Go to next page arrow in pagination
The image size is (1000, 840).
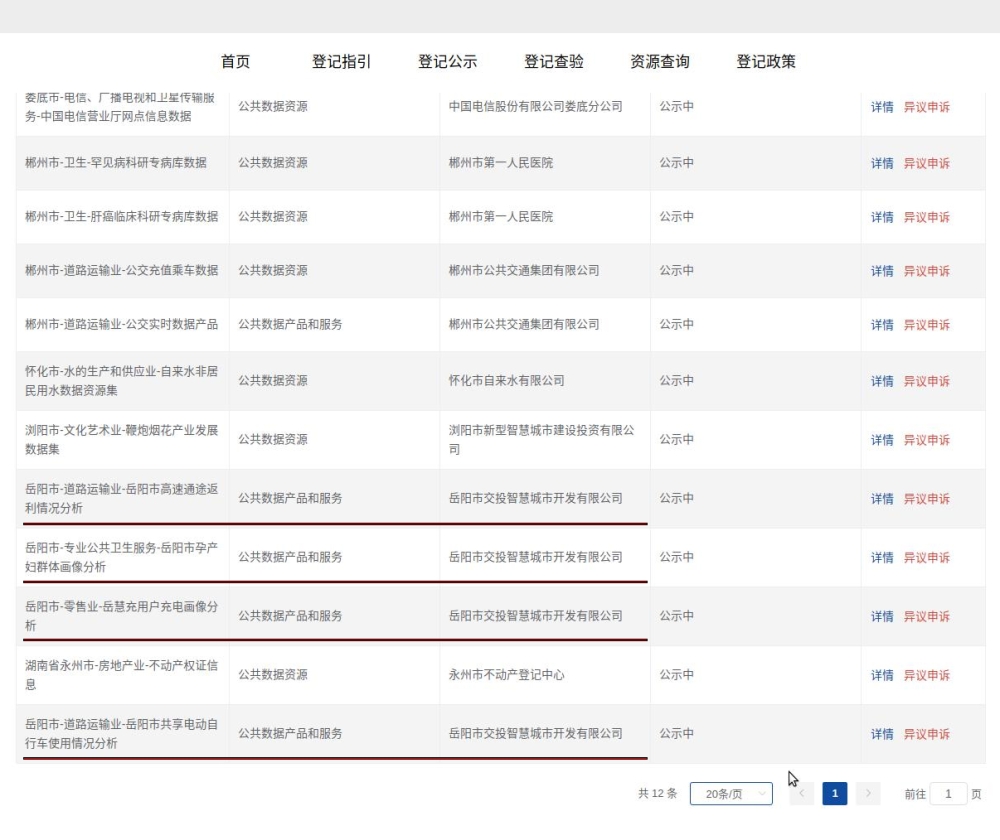pos(867,794)
